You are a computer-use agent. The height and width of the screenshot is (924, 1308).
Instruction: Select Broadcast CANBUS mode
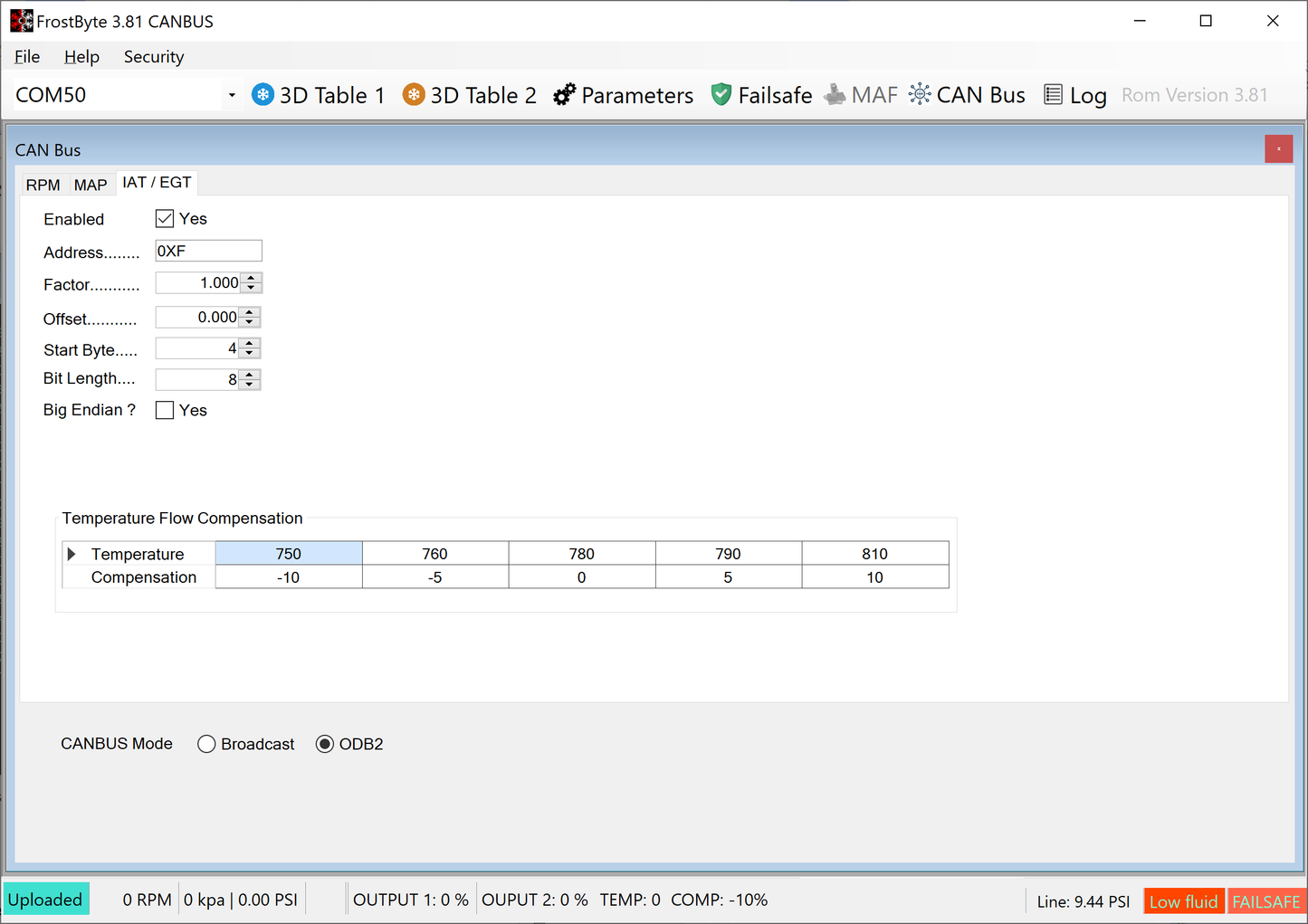pyautogui.click(x=207, y=744)
